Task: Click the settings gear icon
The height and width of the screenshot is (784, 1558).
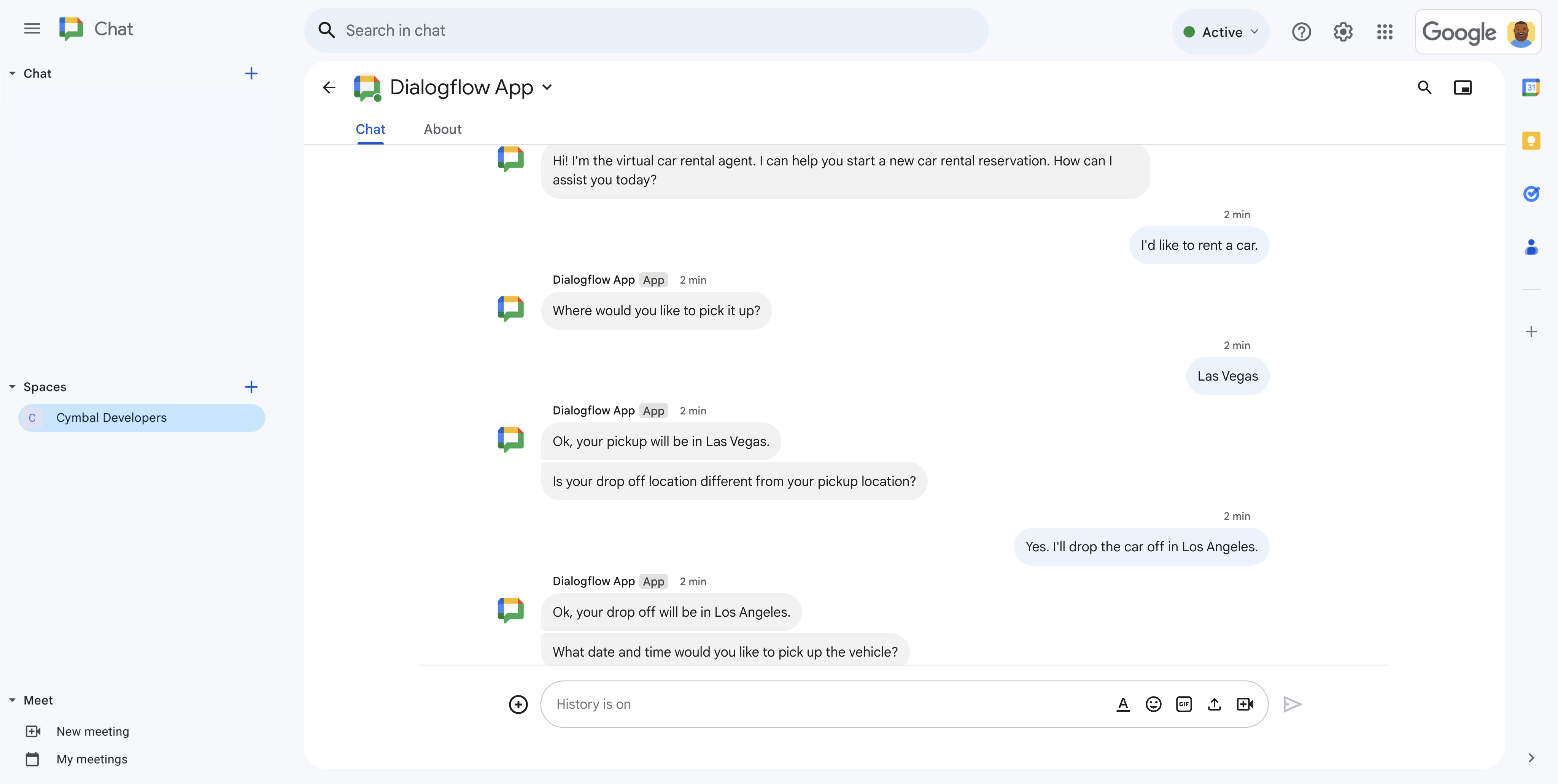Action: point(1343,30)
